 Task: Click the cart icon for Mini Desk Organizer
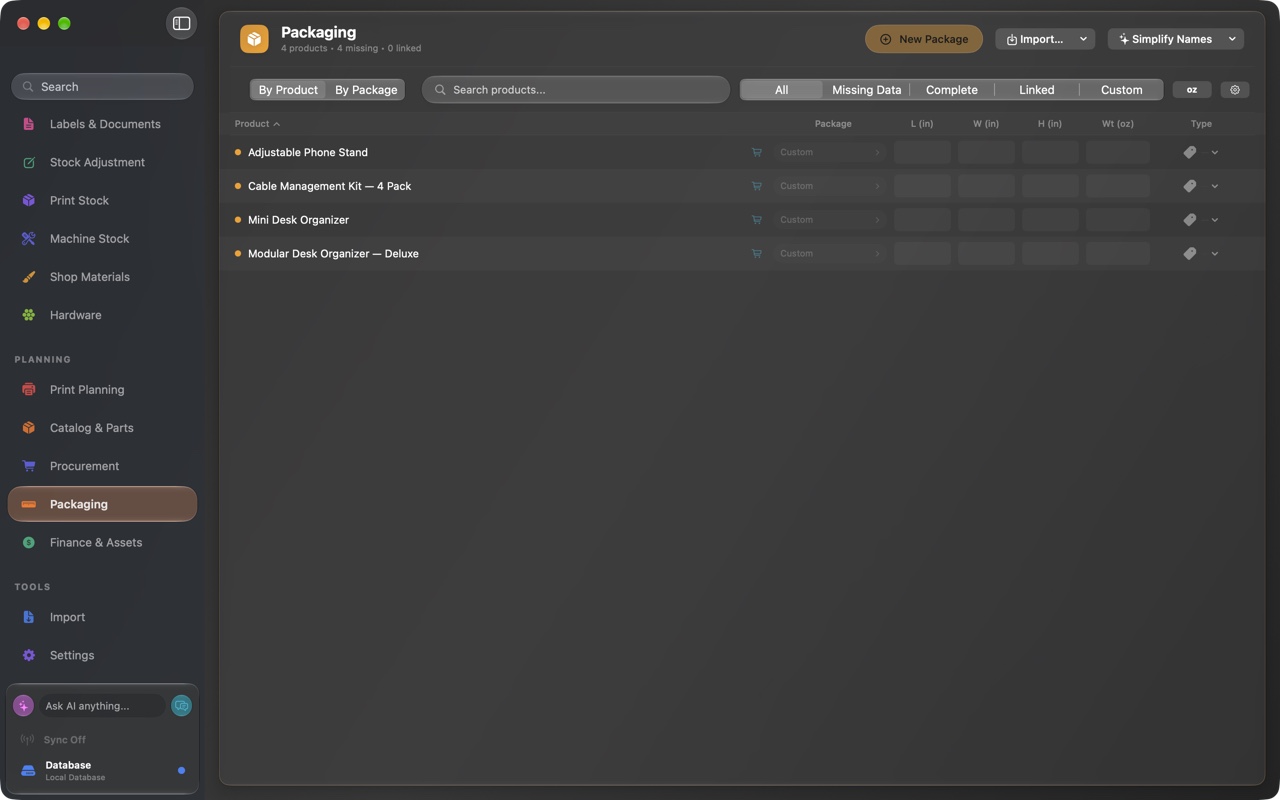point(756,220)
